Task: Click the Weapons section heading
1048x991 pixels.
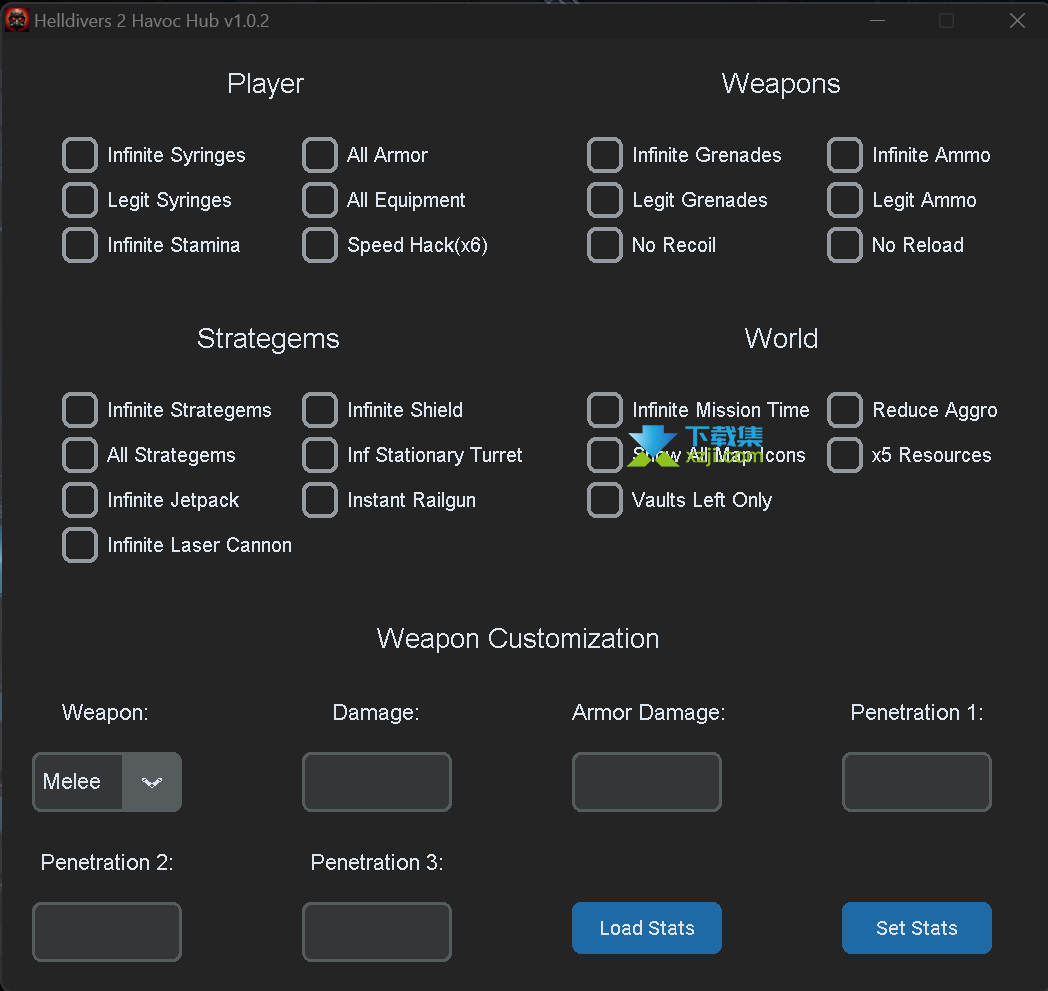Action: click(781, 84)
